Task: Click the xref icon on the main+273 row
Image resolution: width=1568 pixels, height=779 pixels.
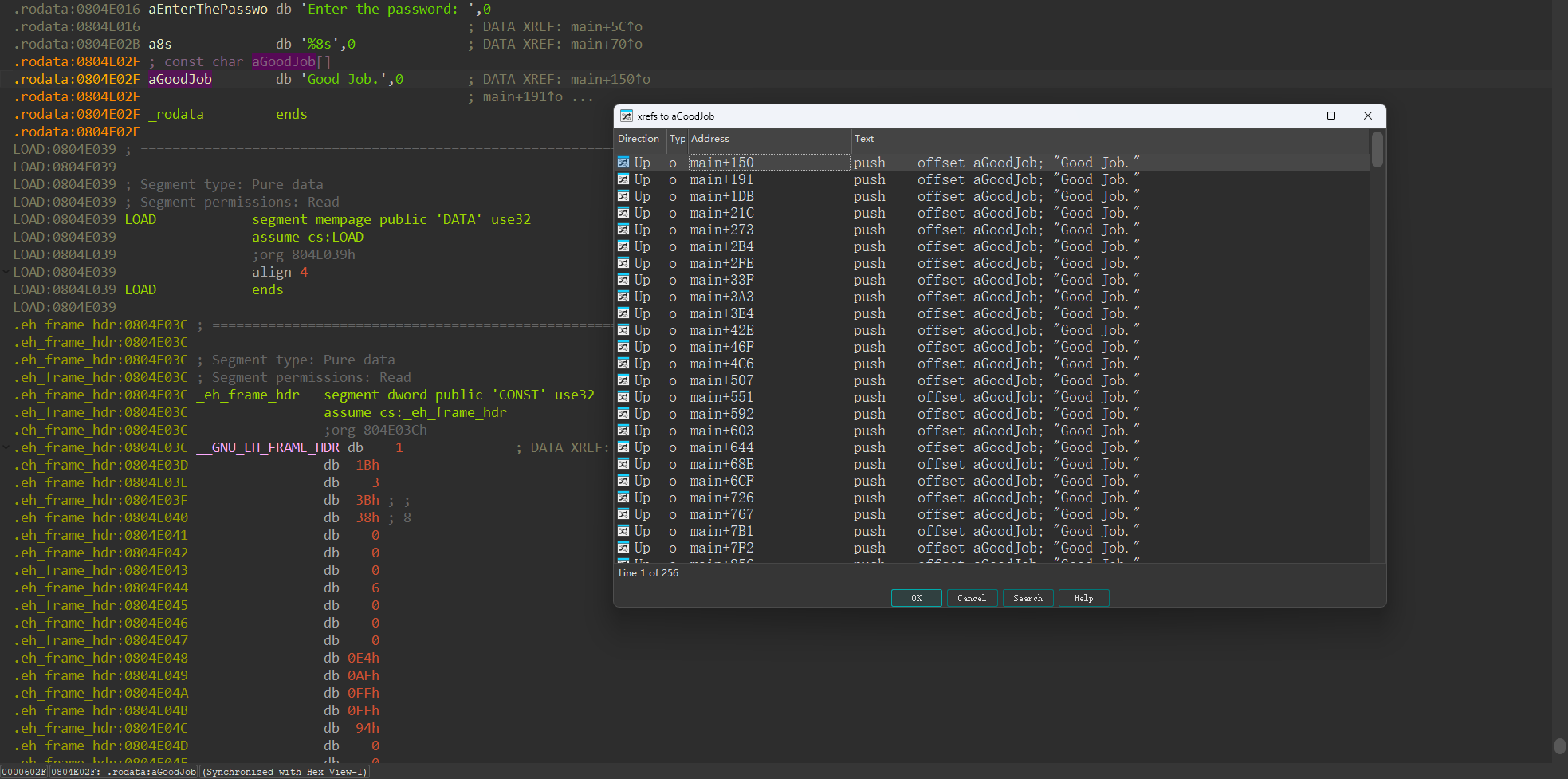Action: [623, 230]
